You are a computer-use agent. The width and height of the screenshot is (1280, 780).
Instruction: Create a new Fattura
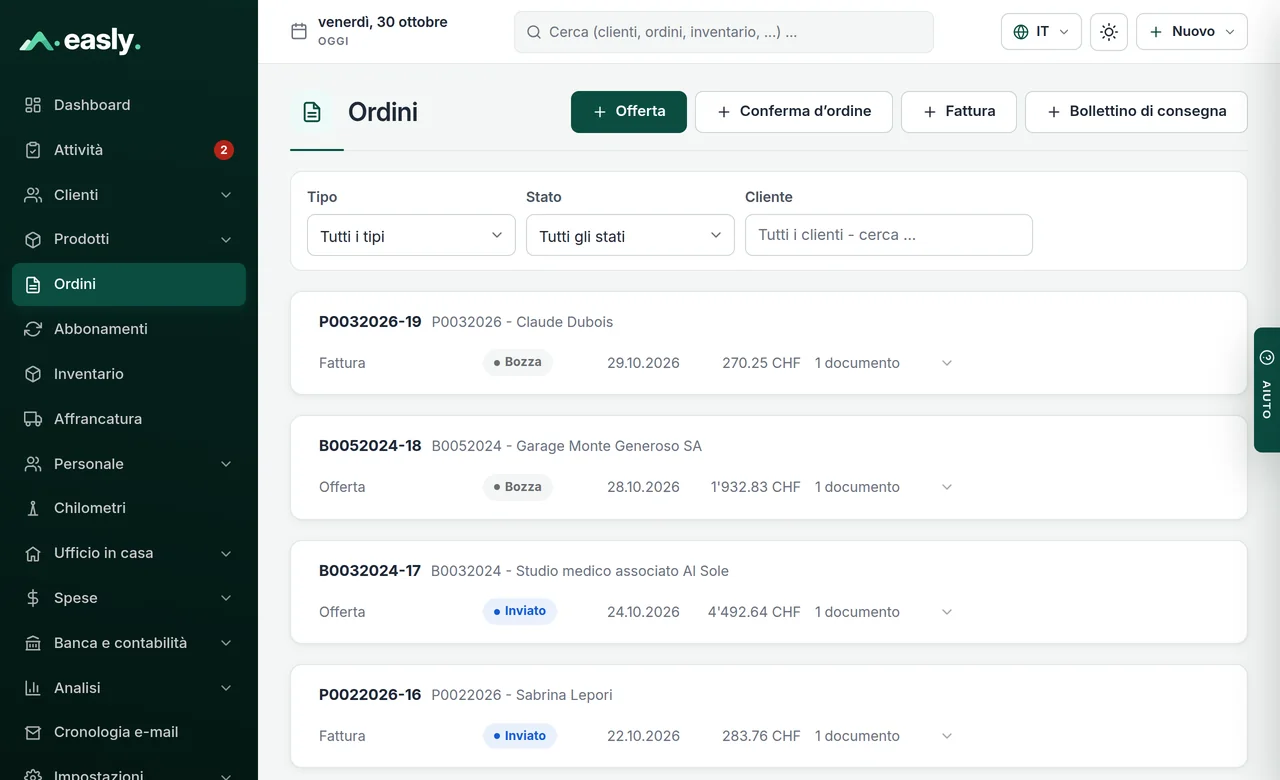(x=959, y=112)
